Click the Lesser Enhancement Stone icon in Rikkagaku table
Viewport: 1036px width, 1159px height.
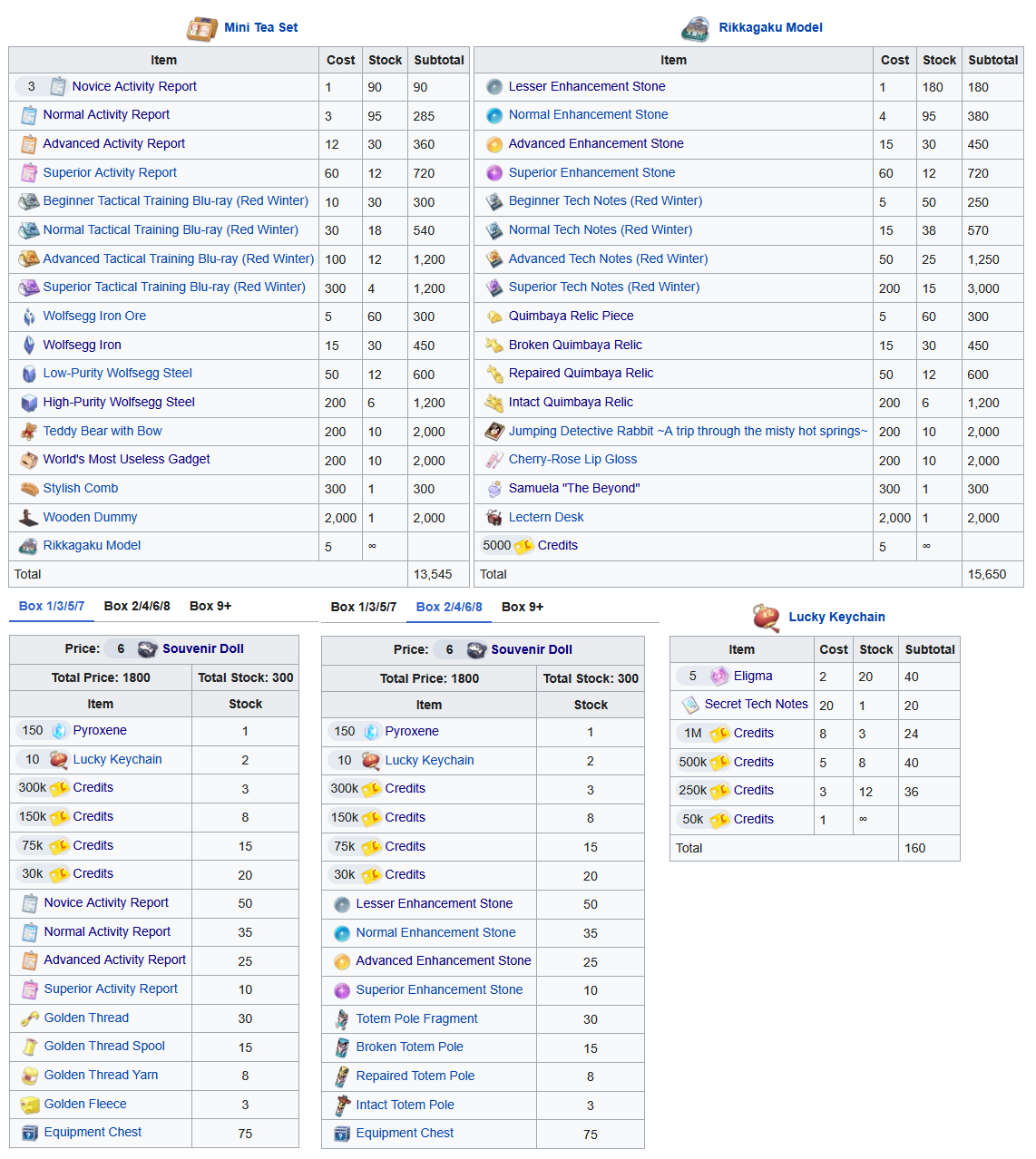click(494, 87)
